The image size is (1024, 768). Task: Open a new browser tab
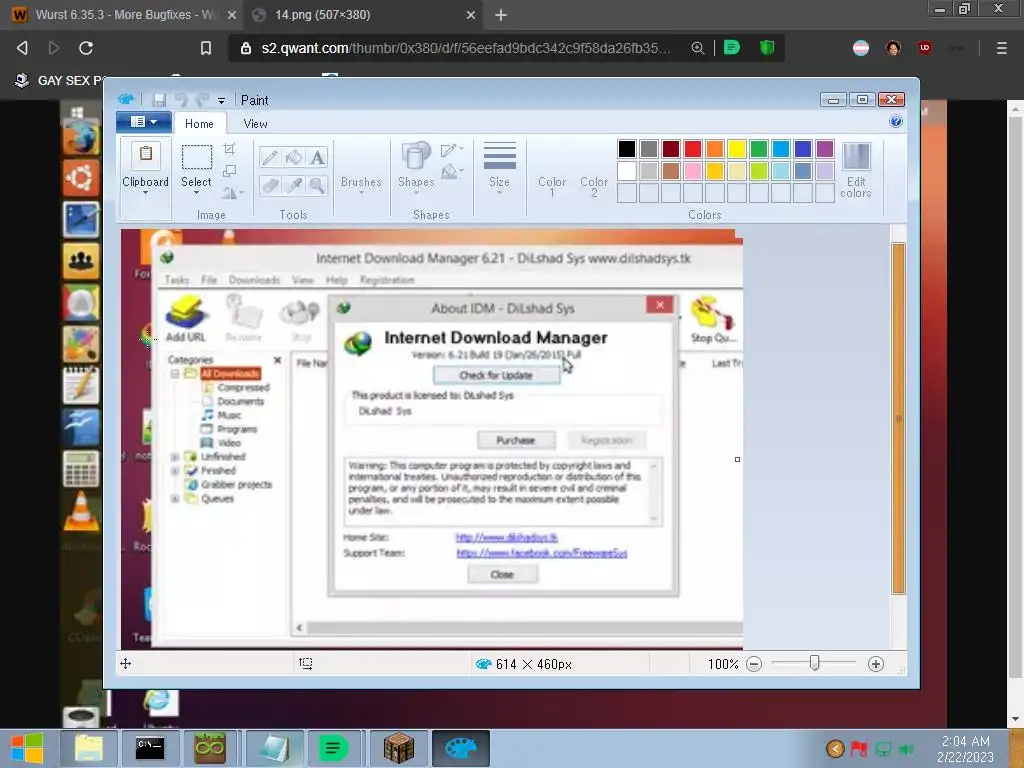coord(501,14)
